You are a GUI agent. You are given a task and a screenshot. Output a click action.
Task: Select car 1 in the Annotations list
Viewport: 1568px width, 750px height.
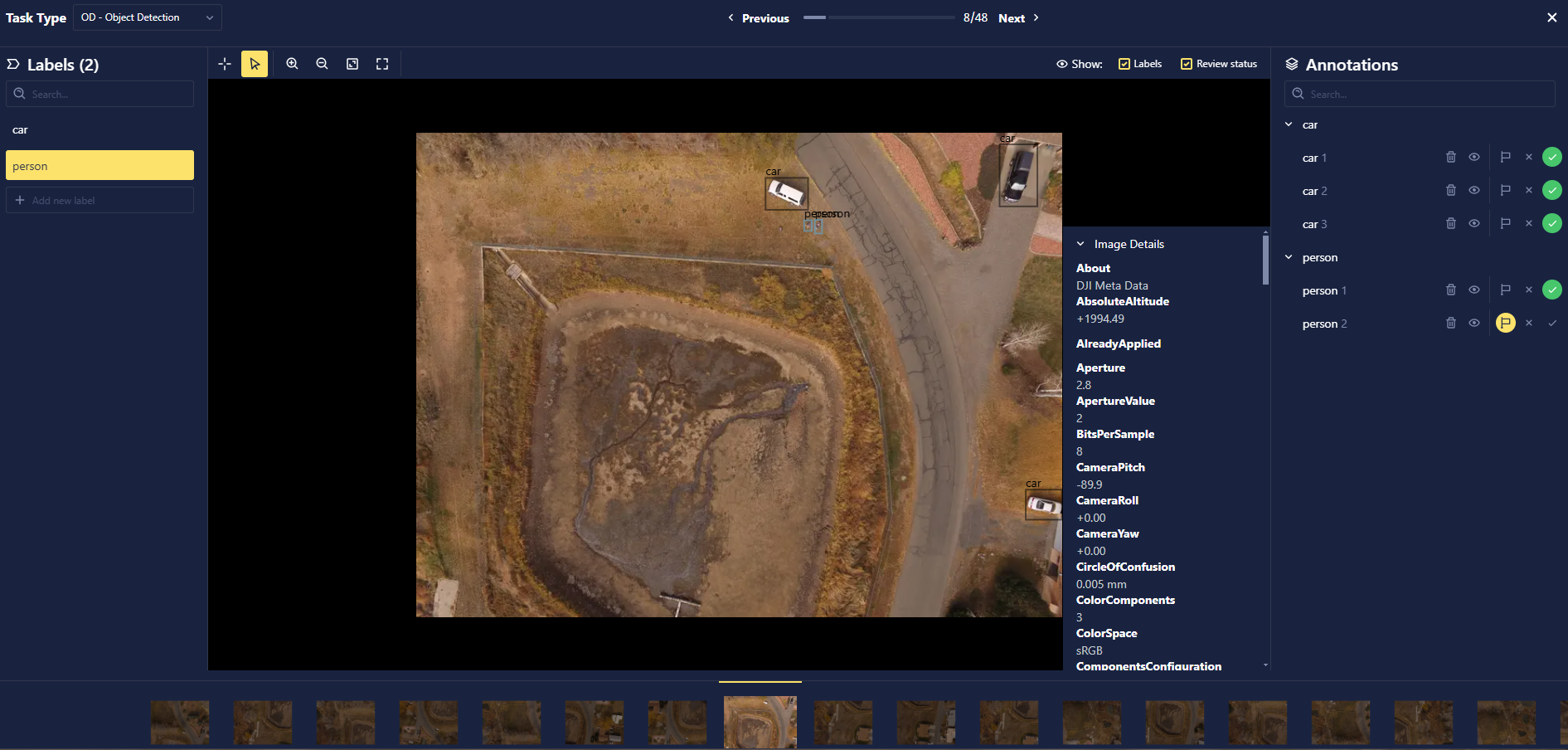(1314, 158)
